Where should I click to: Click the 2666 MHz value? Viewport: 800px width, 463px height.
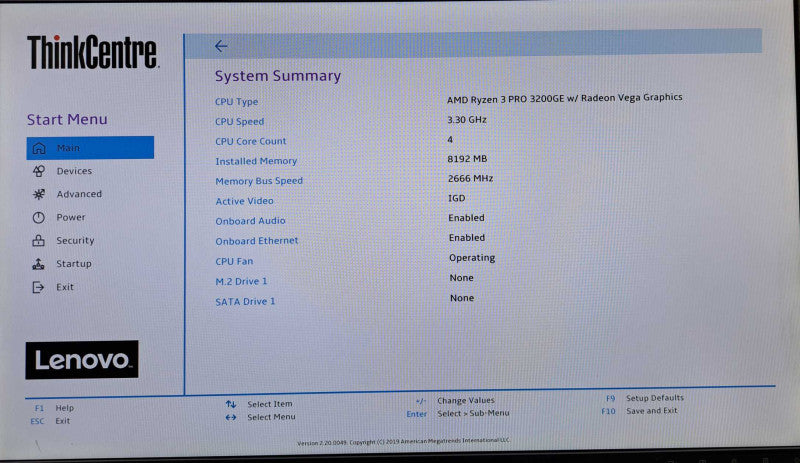470,178
